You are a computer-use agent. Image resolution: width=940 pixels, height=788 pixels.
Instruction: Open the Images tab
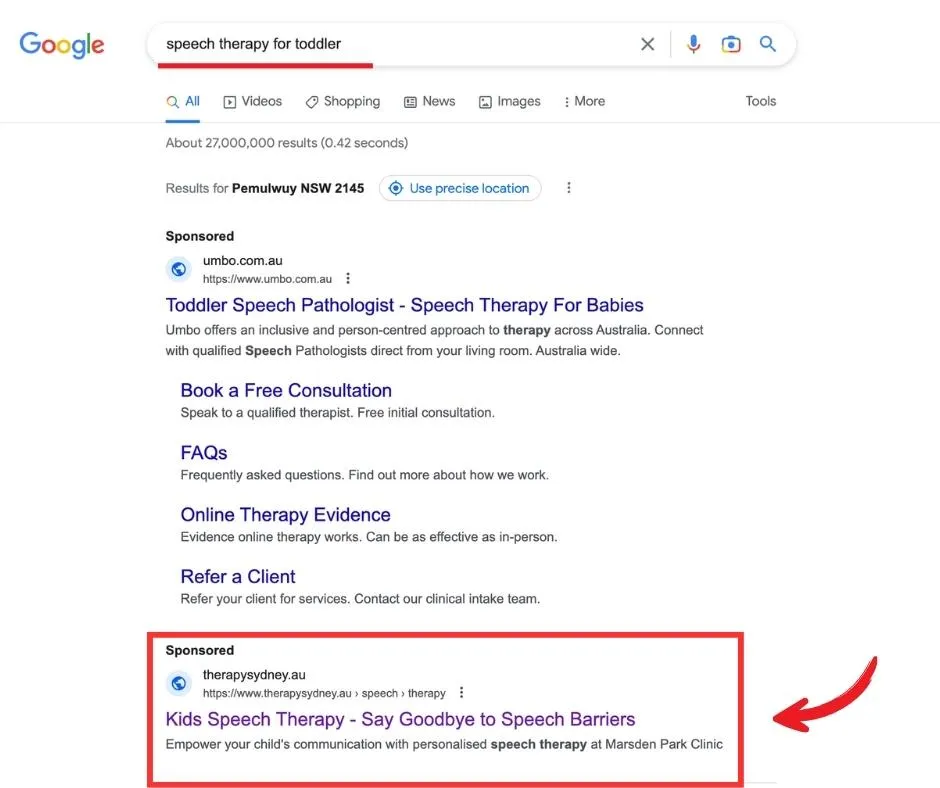510,101
